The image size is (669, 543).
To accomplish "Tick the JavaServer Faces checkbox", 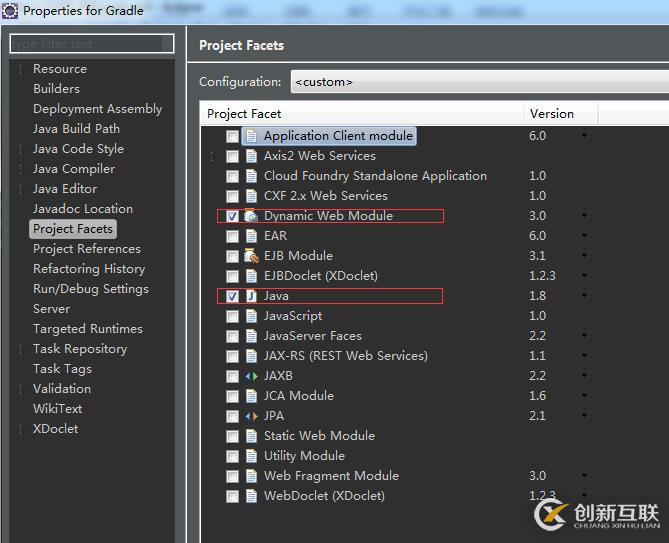I will click(232, 336).
